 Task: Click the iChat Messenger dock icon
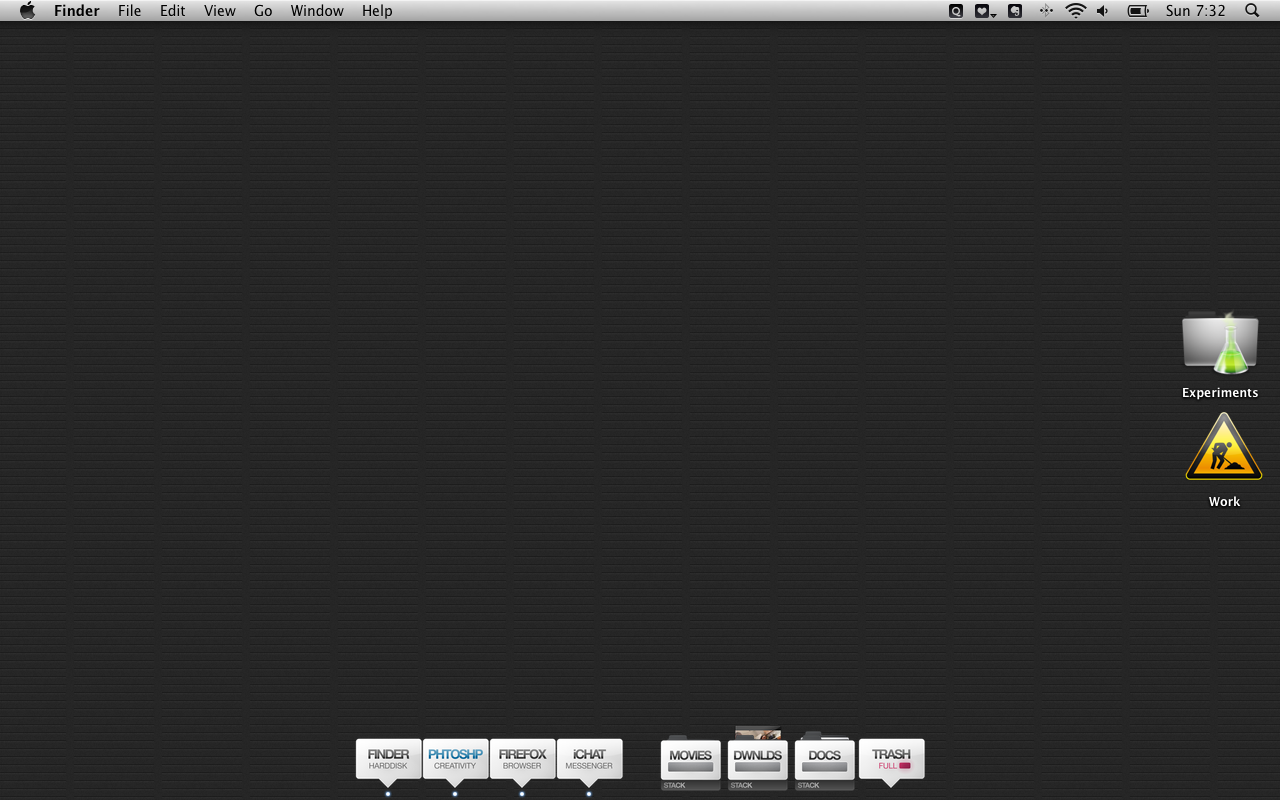(589, 760)
